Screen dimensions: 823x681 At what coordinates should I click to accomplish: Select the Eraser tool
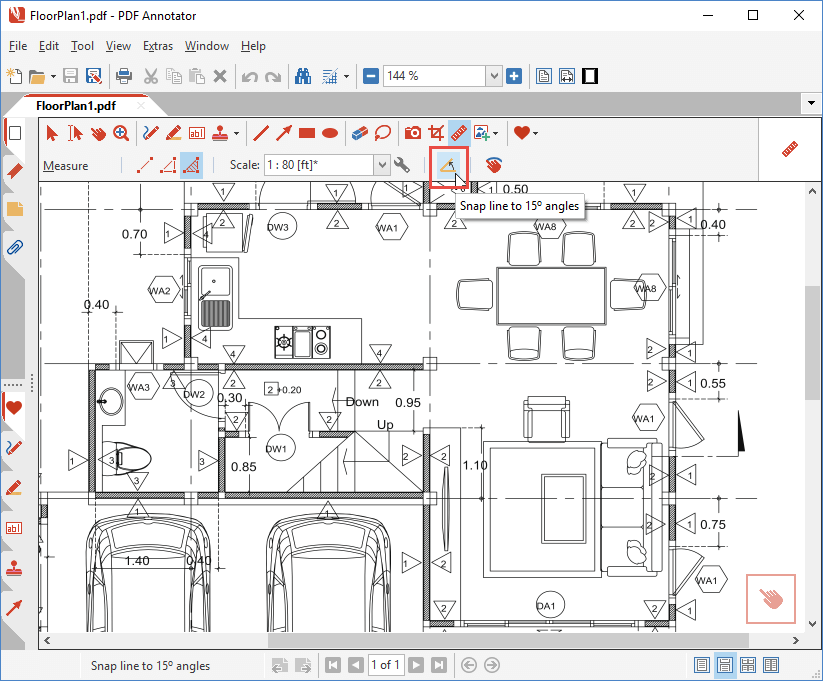(361, 132)
